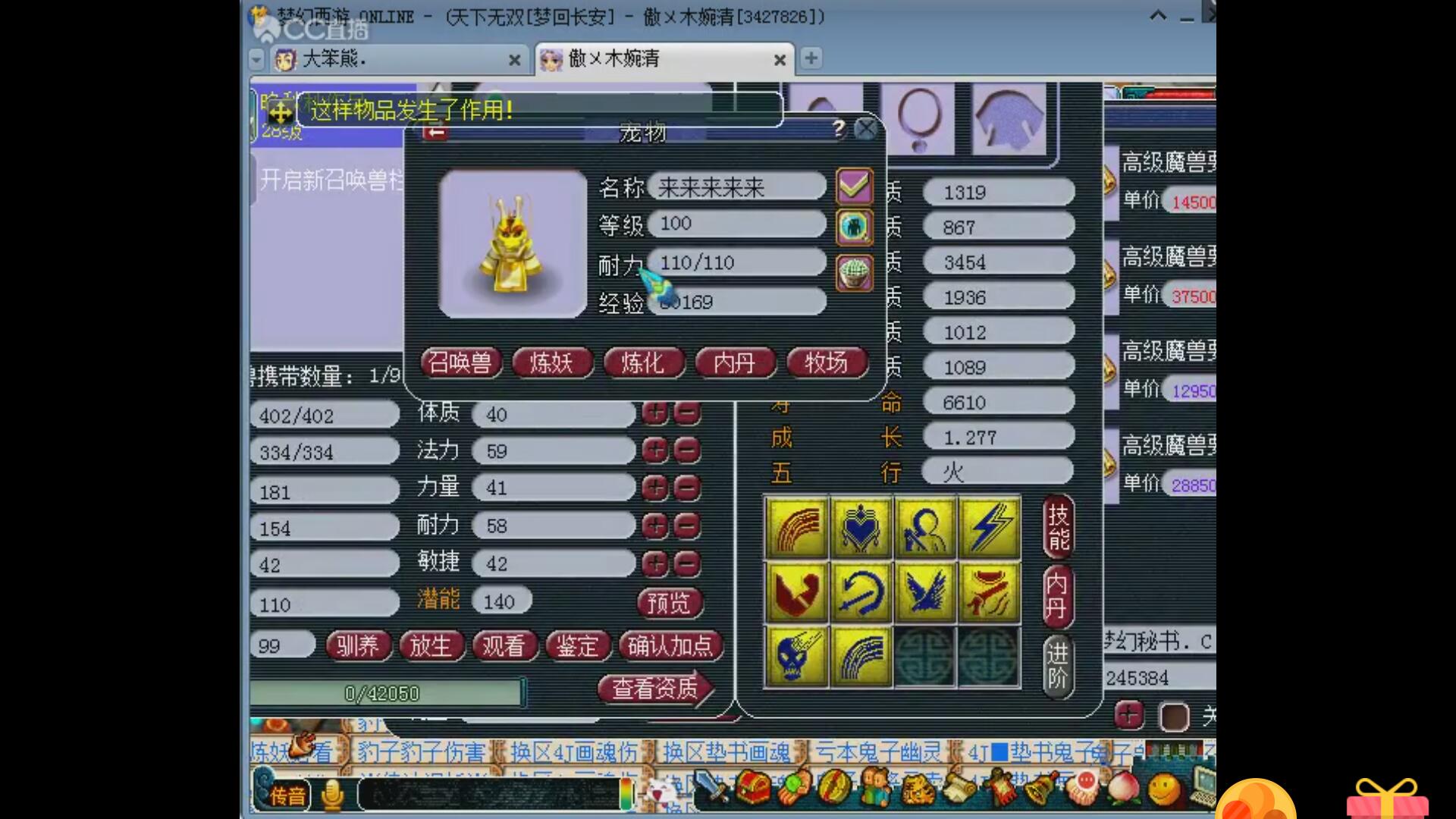Select the blue lightning bolt skill icon
The width and height of the screenshot is (1456, 819).
pyautogui.click(x=990, y=528)
